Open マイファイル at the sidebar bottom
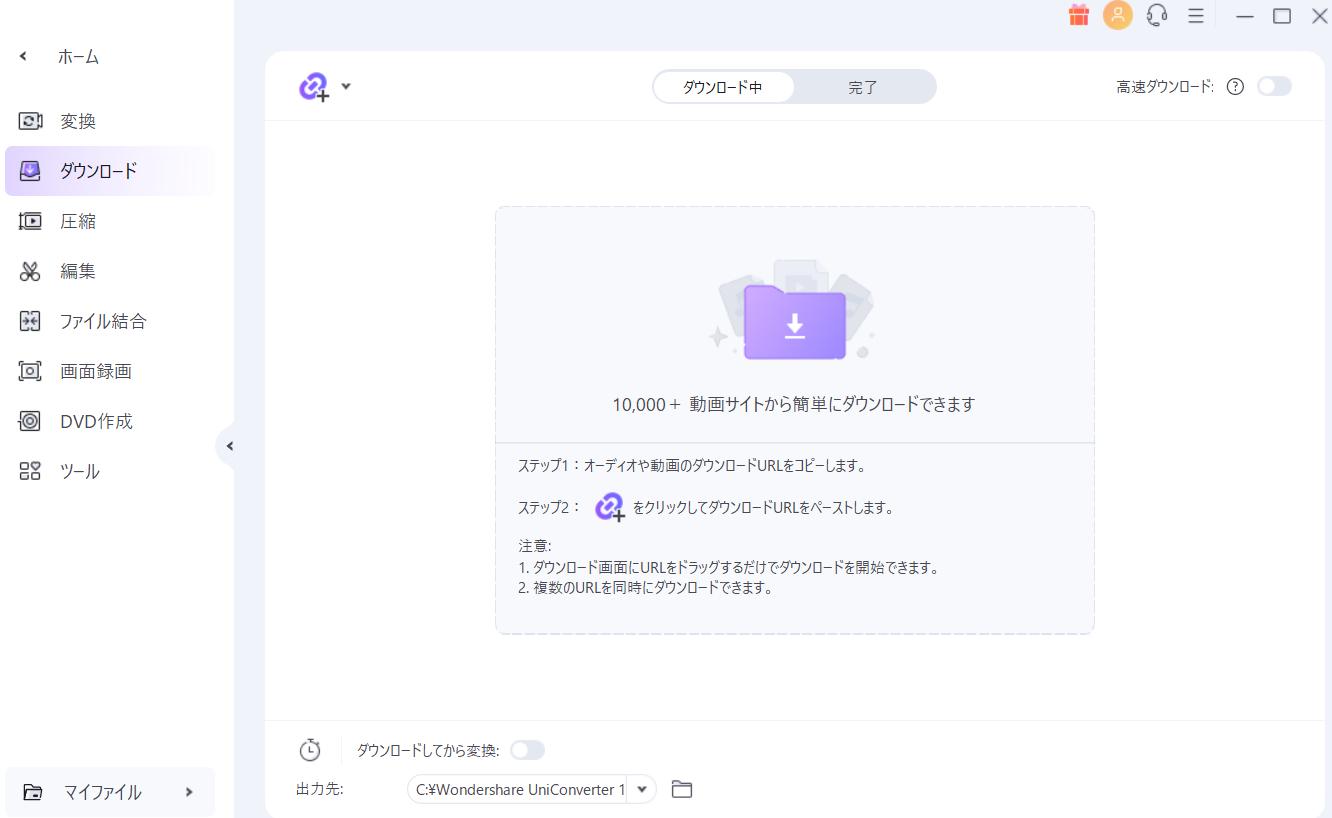1332x818 pixels. tap(110, 792)
